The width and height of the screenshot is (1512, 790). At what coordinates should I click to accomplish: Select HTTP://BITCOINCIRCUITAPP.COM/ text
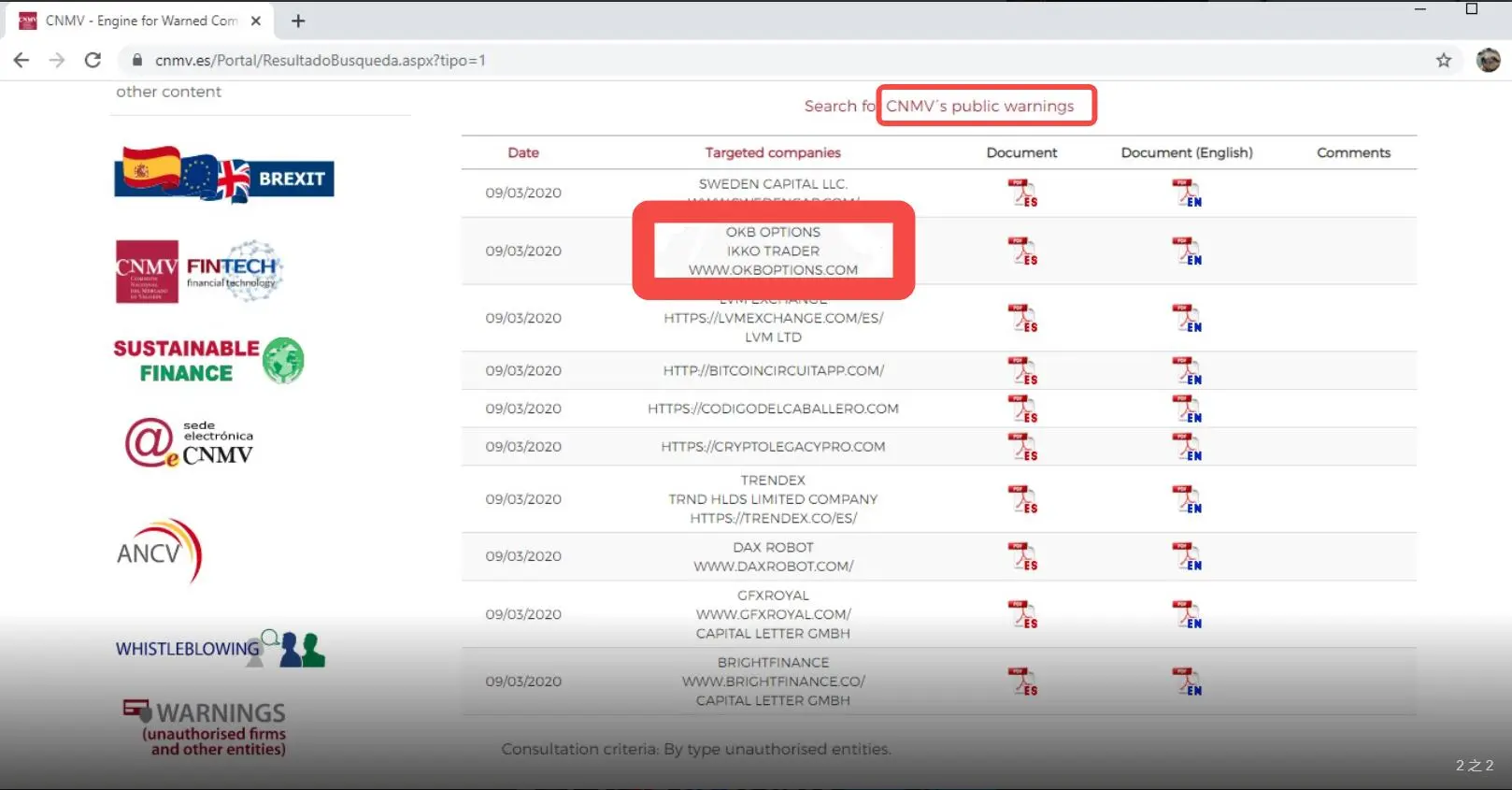click(x=773, y=370)
